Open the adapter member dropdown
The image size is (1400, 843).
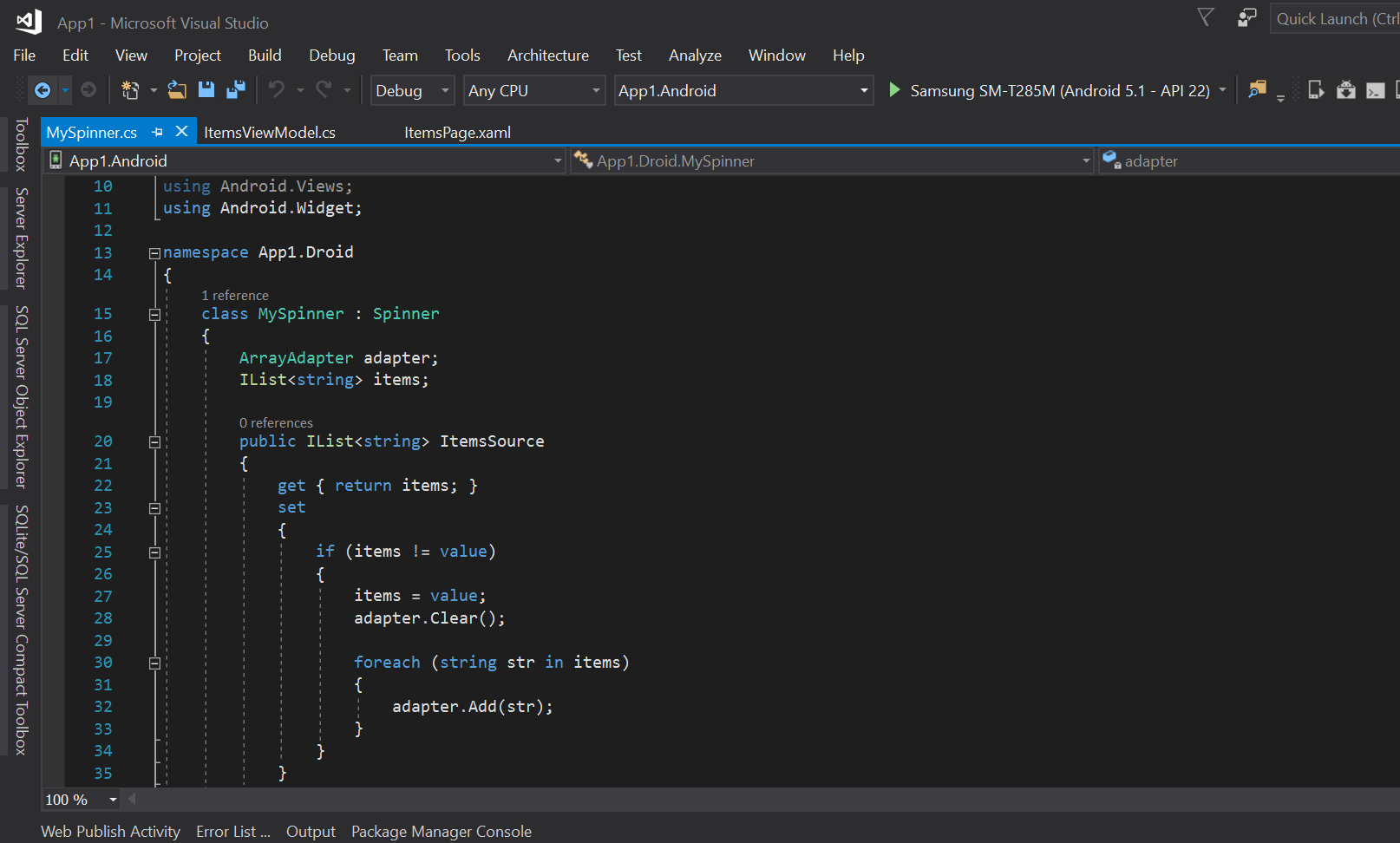(x=1249, y=160)
